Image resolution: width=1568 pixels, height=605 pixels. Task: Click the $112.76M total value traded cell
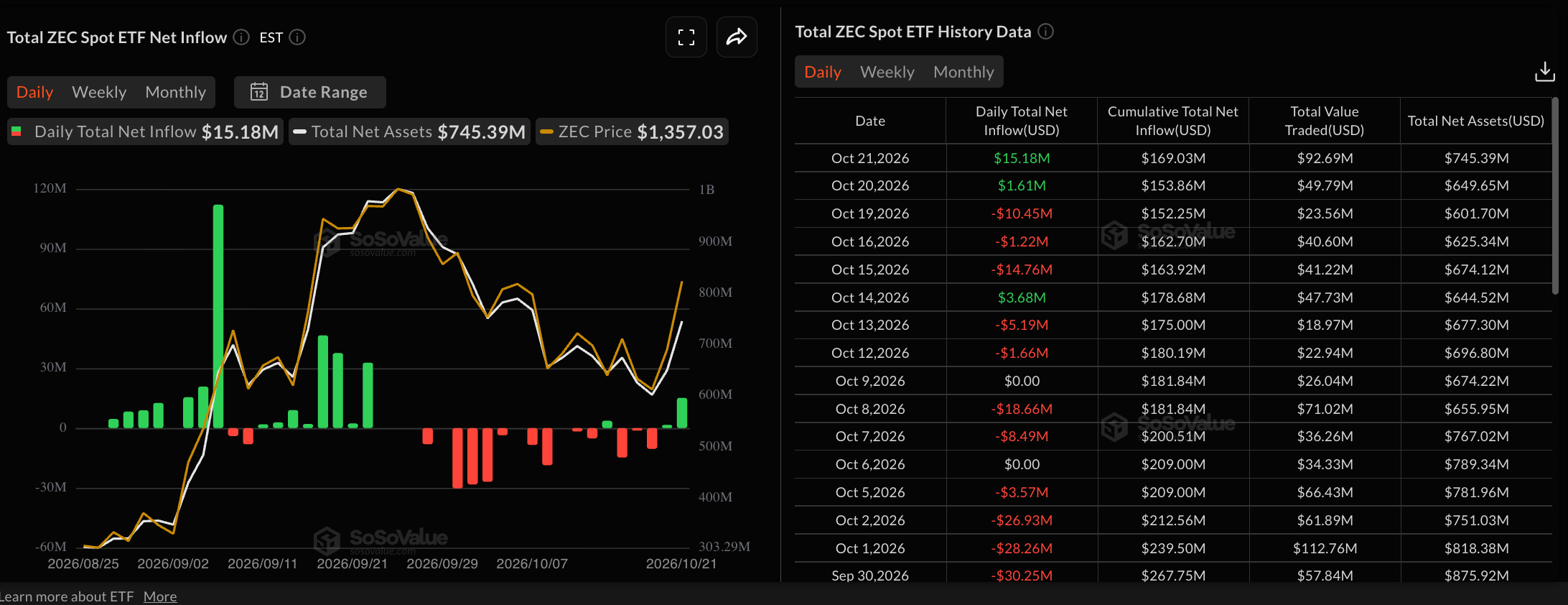tap(1325, 548)
